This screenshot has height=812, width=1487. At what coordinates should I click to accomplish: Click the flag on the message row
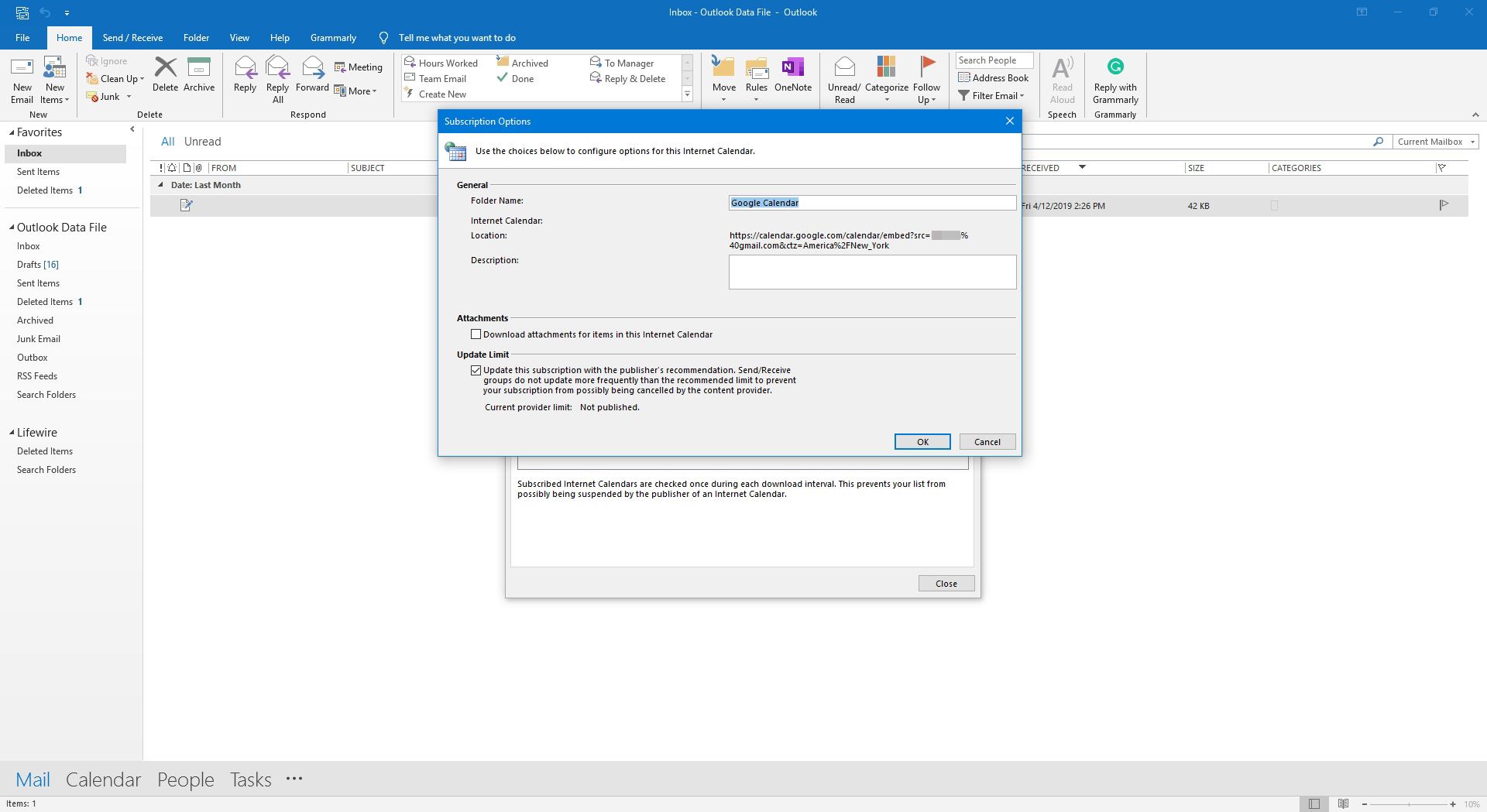tap(1444, 205)
